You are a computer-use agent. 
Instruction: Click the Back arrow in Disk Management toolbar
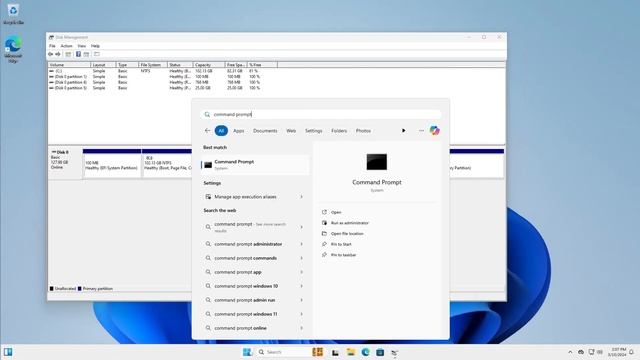[51, 54]
